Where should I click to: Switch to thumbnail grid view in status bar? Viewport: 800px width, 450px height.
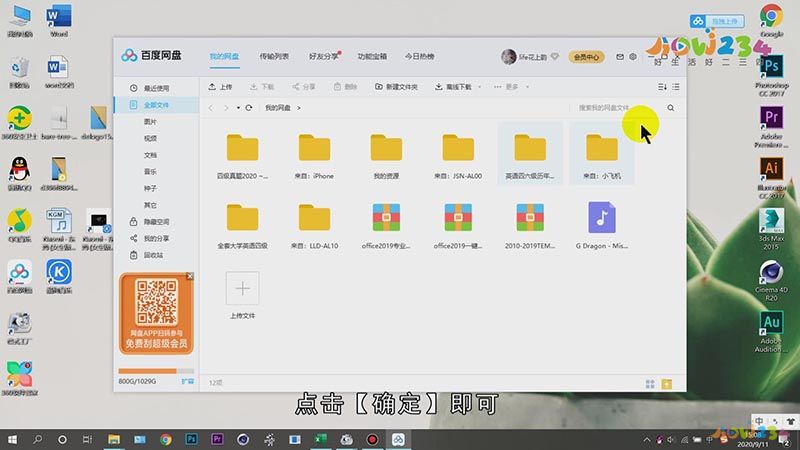pos(649,384)
